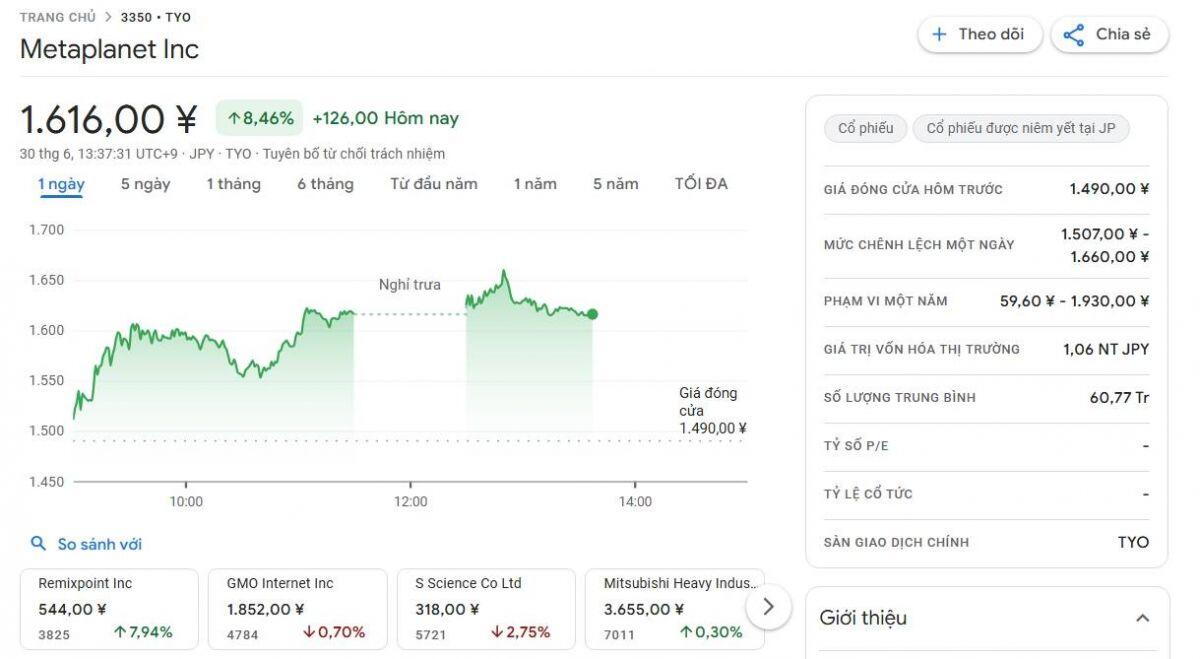This screenshot has width=1200, height=659.
Task: Switch to the 1 tháng range
Action: 233,184
